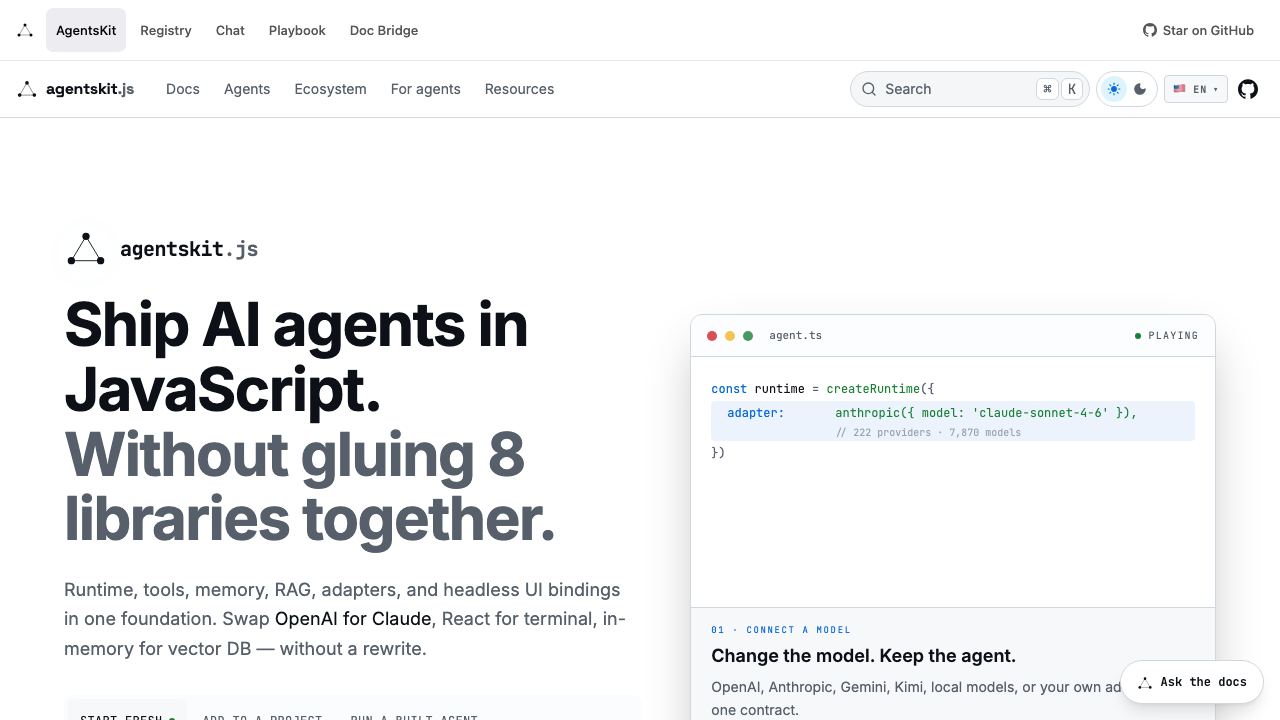Open the Resources nav item
This screenshot has width=1280, height=720.
coord(519,89)
